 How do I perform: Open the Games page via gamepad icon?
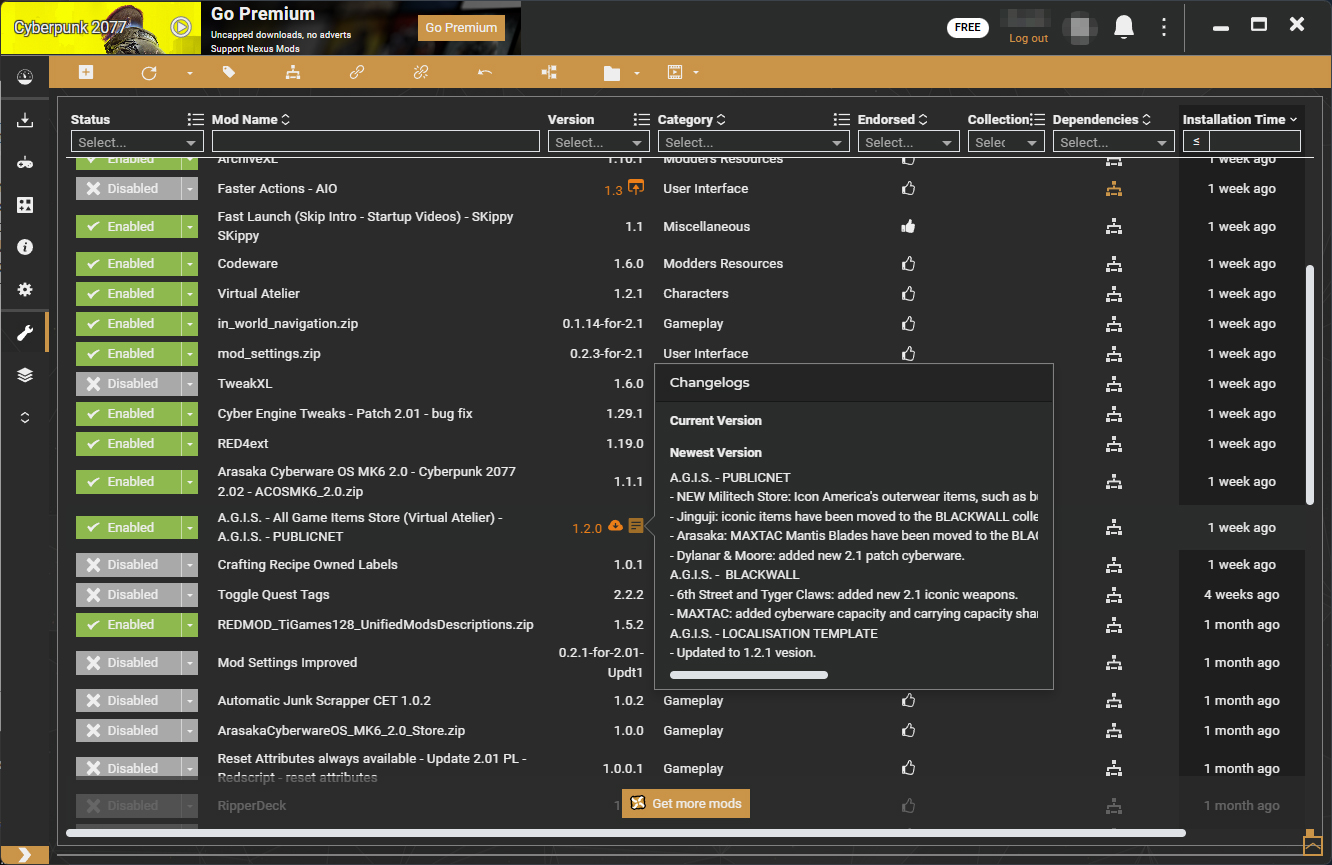point(25,163)
